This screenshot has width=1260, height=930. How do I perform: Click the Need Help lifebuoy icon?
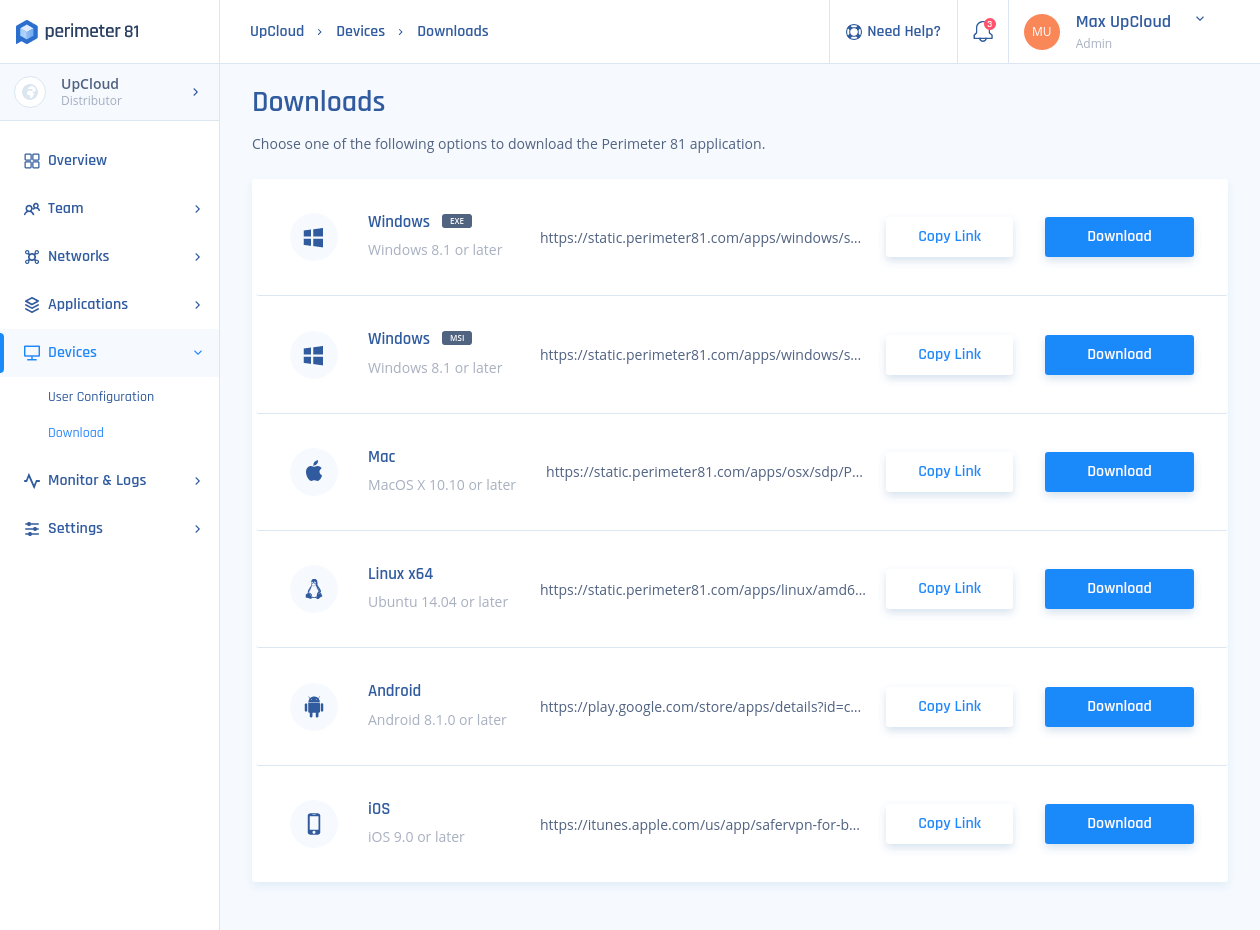[853, 32]
